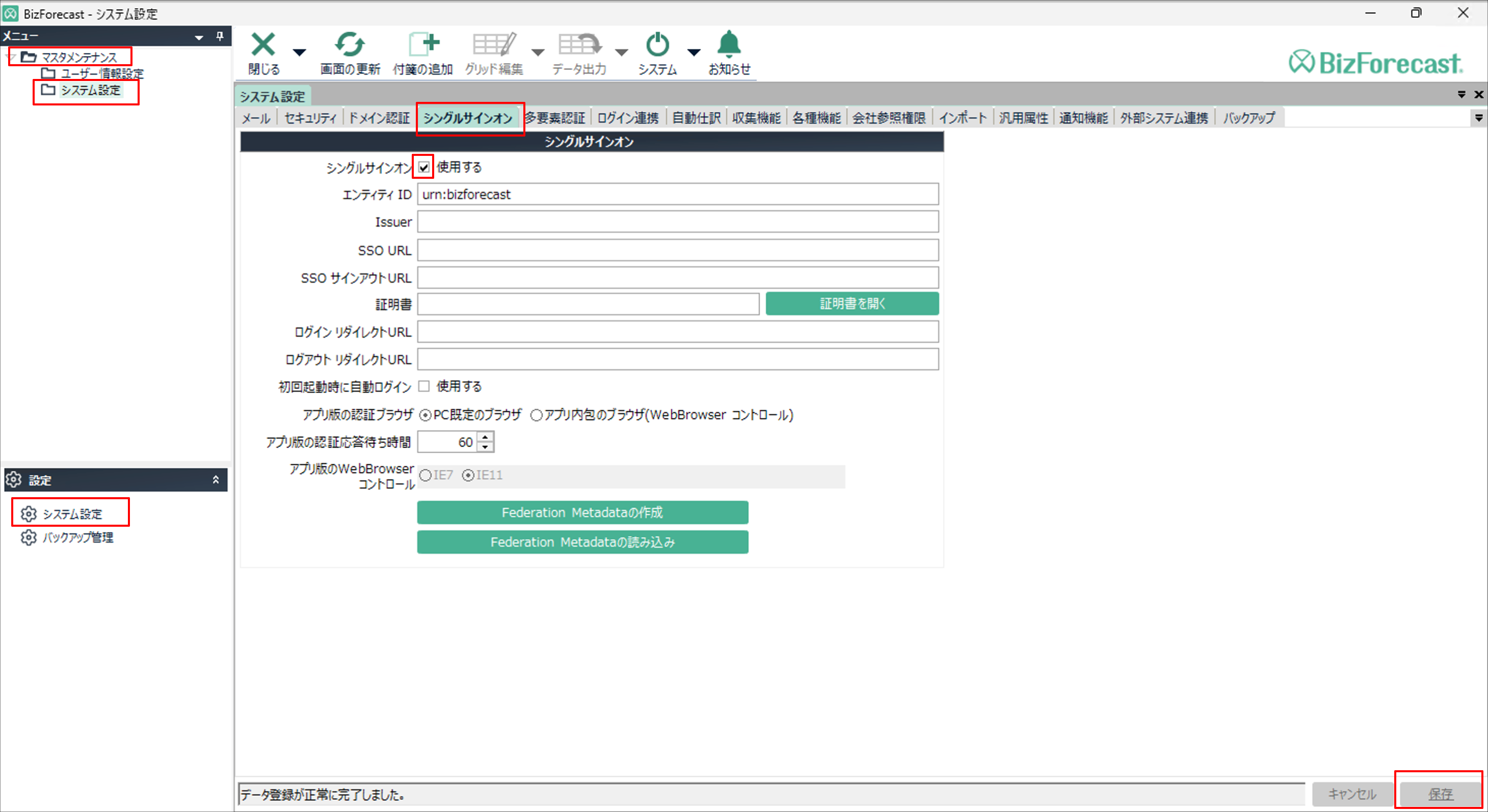Click the マスタメンテナンス folder icon
This screenshot has width=1488, height=812.
pyautogui.click(x=29, y=57)
